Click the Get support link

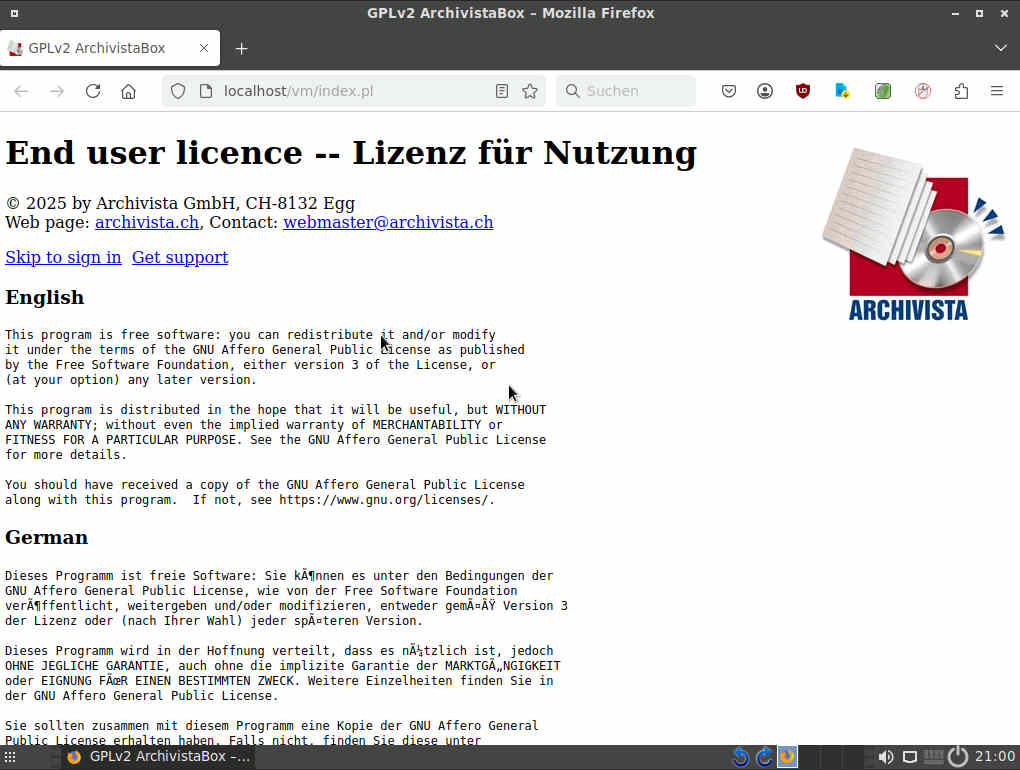pos(180,257)
